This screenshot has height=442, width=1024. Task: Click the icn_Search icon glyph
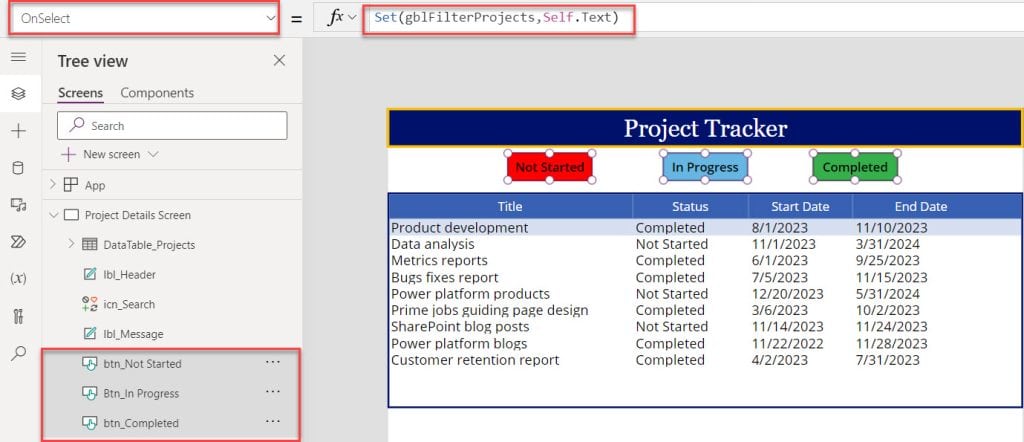[89, 304]
